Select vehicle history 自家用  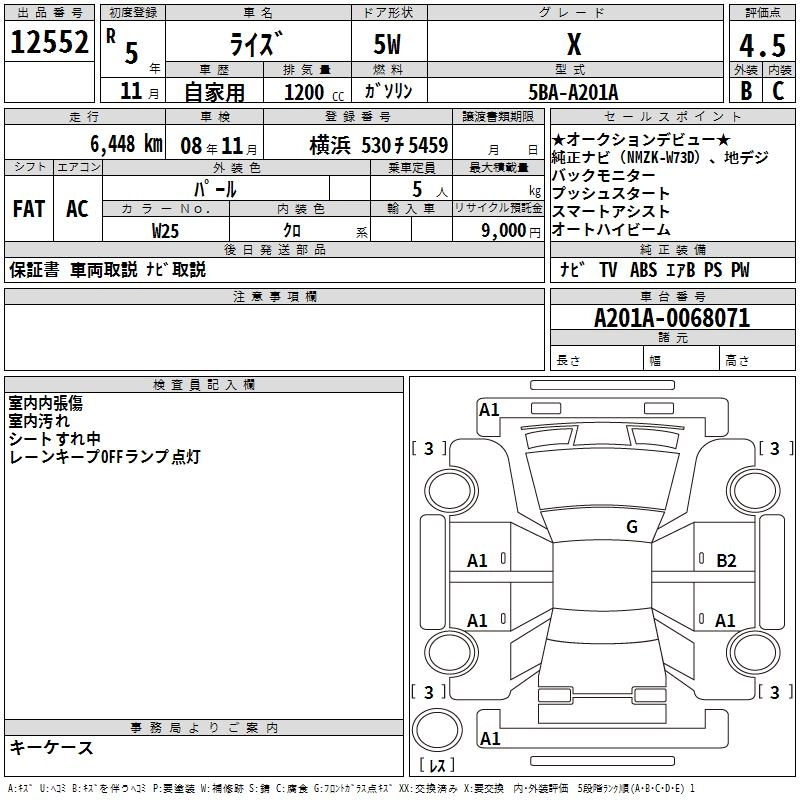(214, 92)
